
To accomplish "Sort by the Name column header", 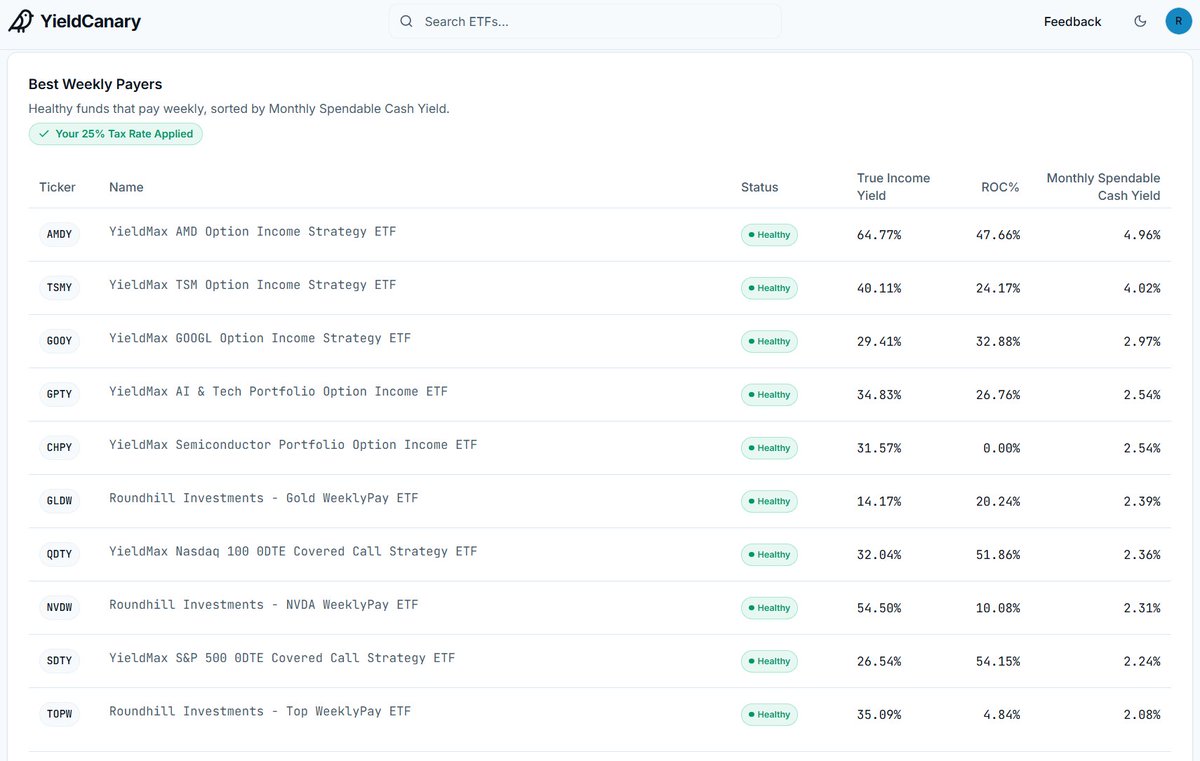I will (x=126, y=187).
